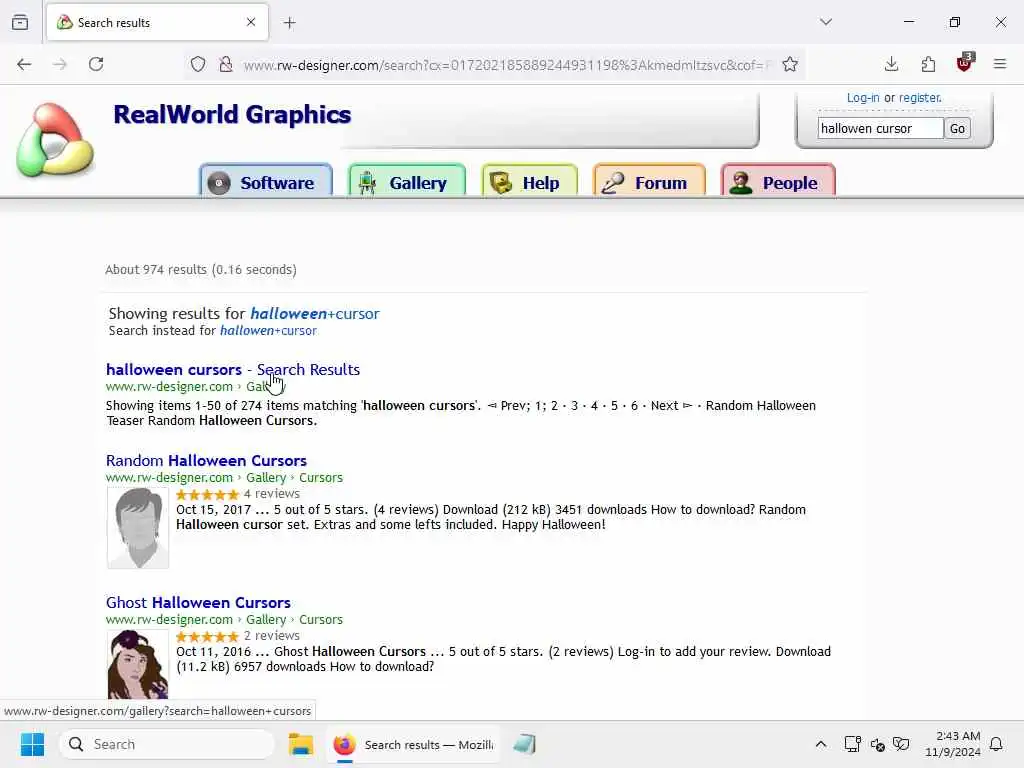The width and height of the screenshot is (1024, 768).
Task: Open Random Halloween Cursors result
Action: 206,460
